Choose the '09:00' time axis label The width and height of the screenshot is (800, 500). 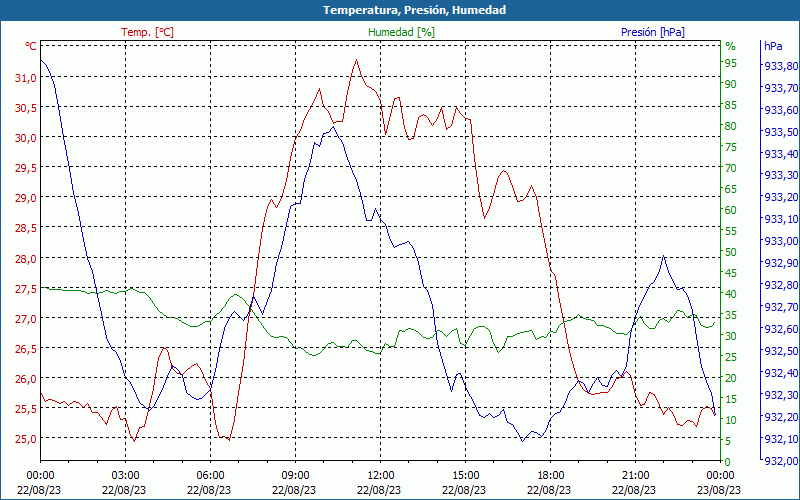pos(295,476)
